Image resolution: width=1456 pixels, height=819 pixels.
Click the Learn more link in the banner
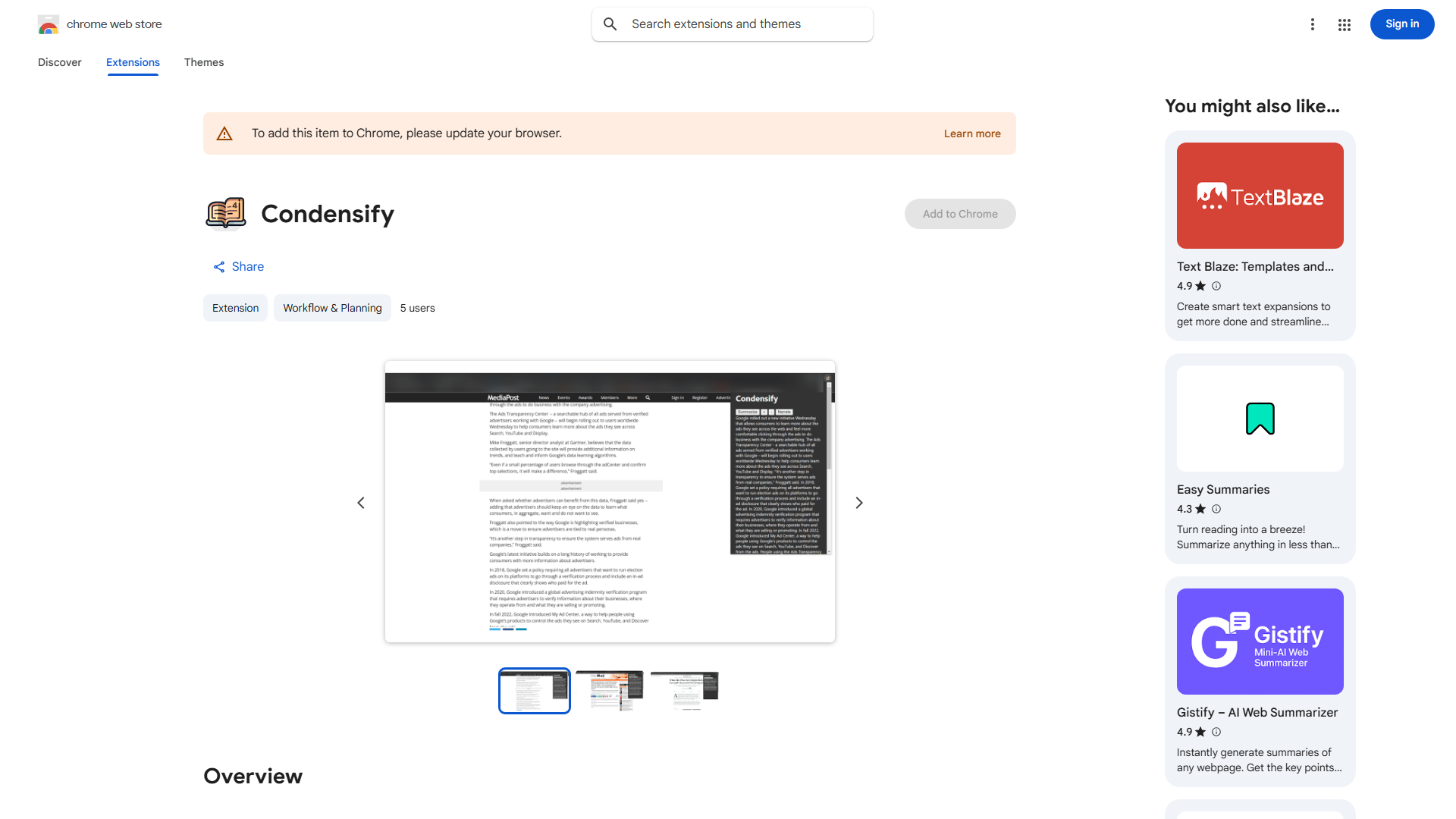click(972, 133)
